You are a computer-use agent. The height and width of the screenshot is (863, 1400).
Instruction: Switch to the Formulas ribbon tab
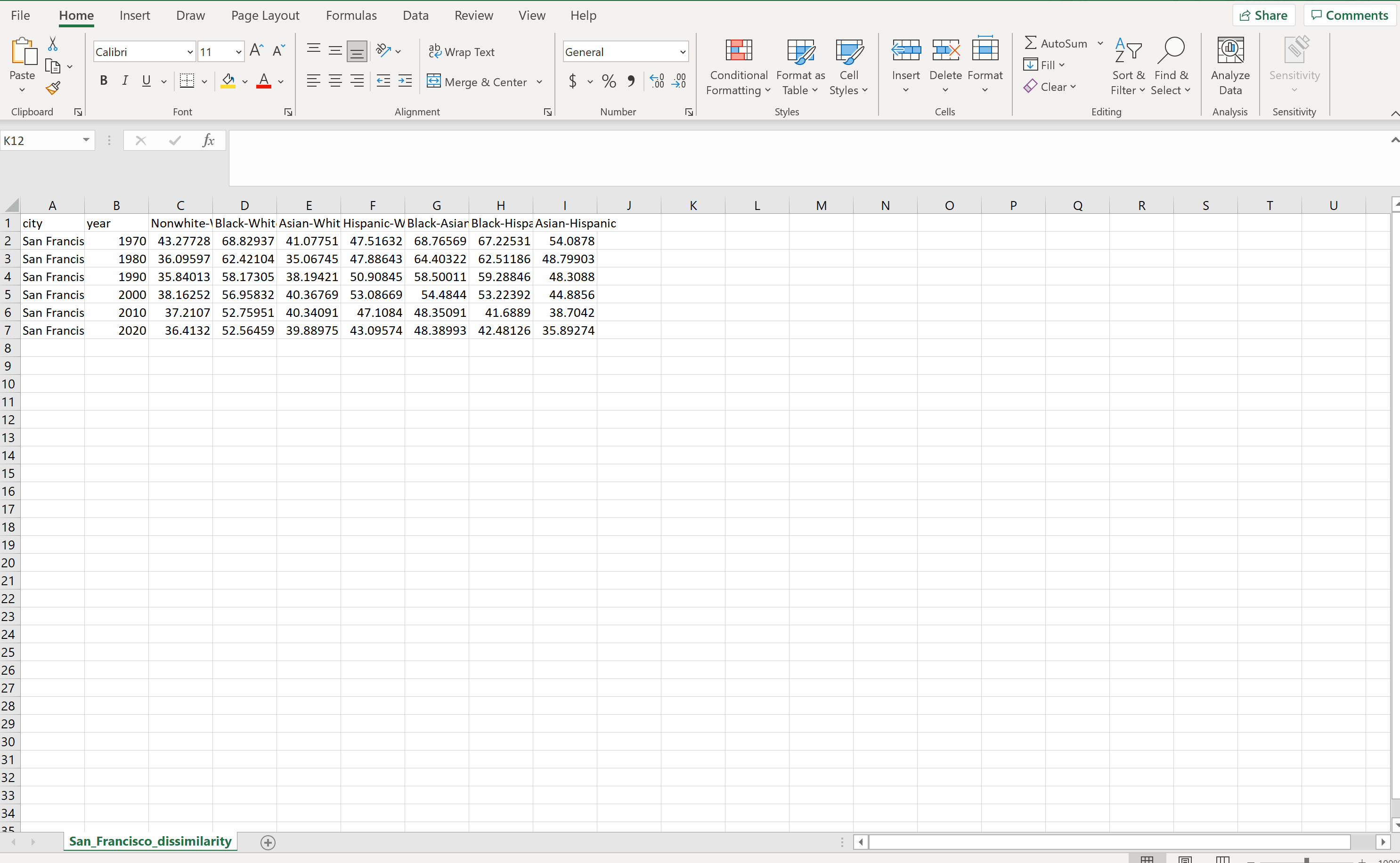350,16
